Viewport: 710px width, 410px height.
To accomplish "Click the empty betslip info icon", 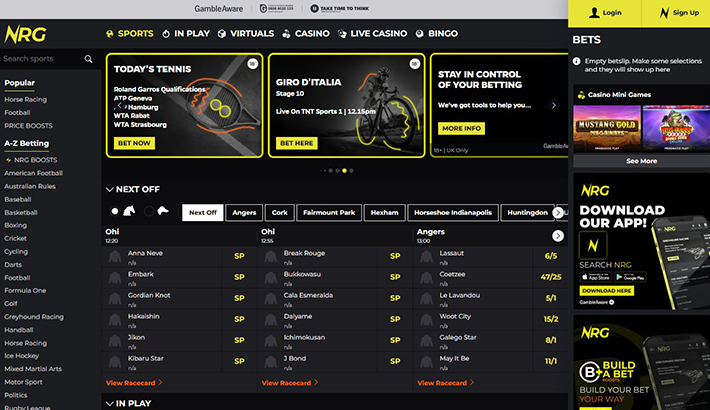I will tap(576, 61).
